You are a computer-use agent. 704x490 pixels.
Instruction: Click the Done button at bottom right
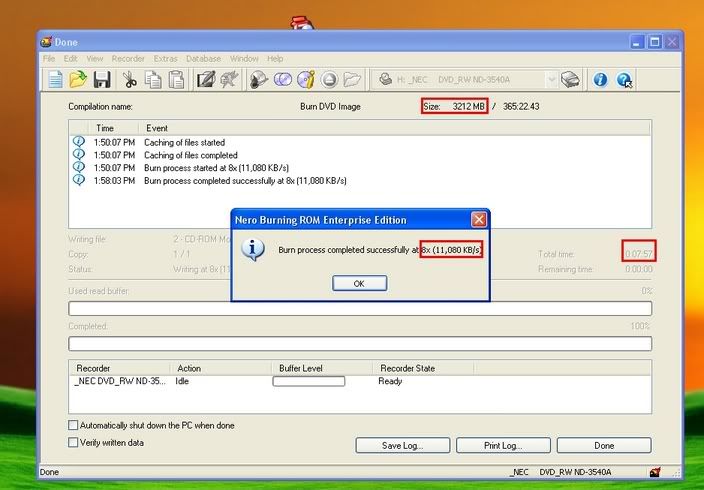tap(604, 446)
